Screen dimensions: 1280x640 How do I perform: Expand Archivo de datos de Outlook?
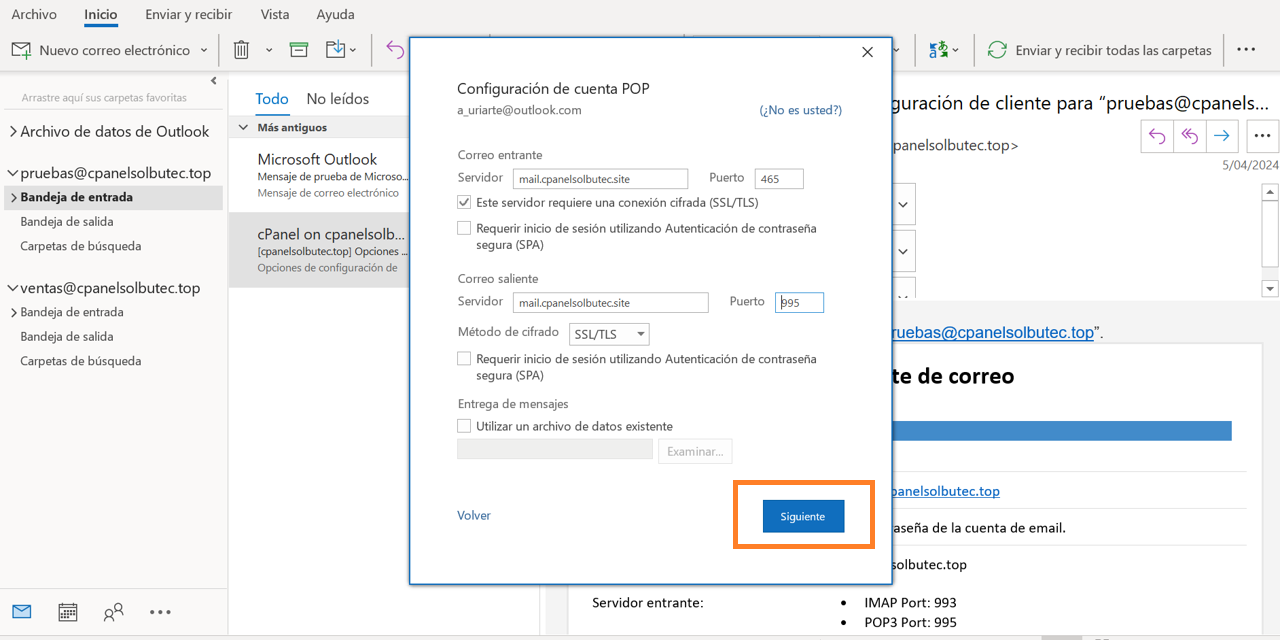pyautogui.click(x=13, y=132)
